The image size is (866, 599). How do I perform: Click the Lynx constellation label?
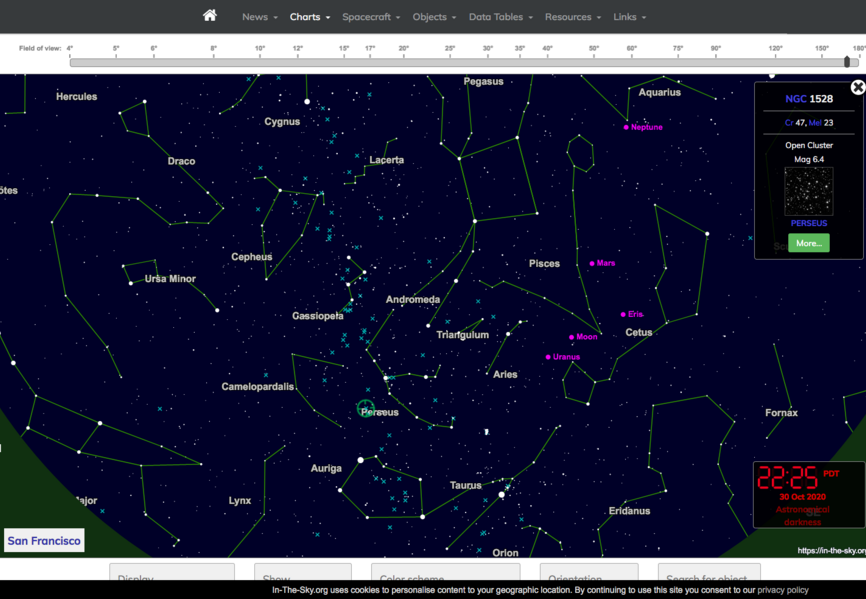240,501
